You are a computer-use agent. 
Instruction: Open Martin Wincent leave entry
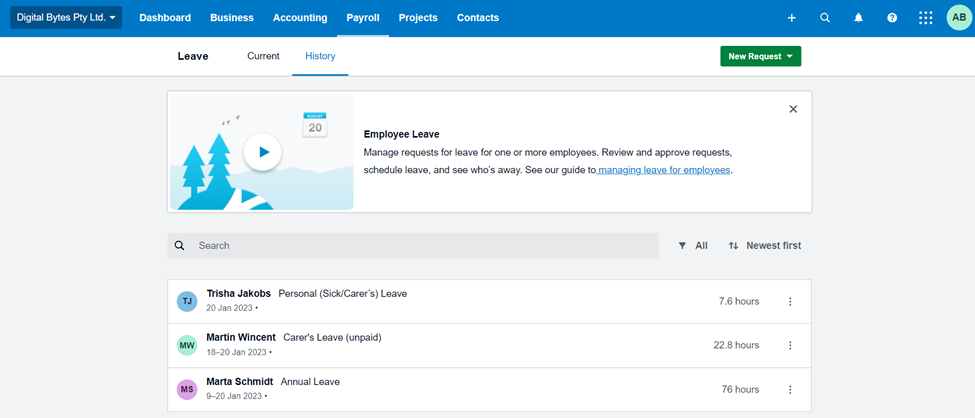pos(489,345)
